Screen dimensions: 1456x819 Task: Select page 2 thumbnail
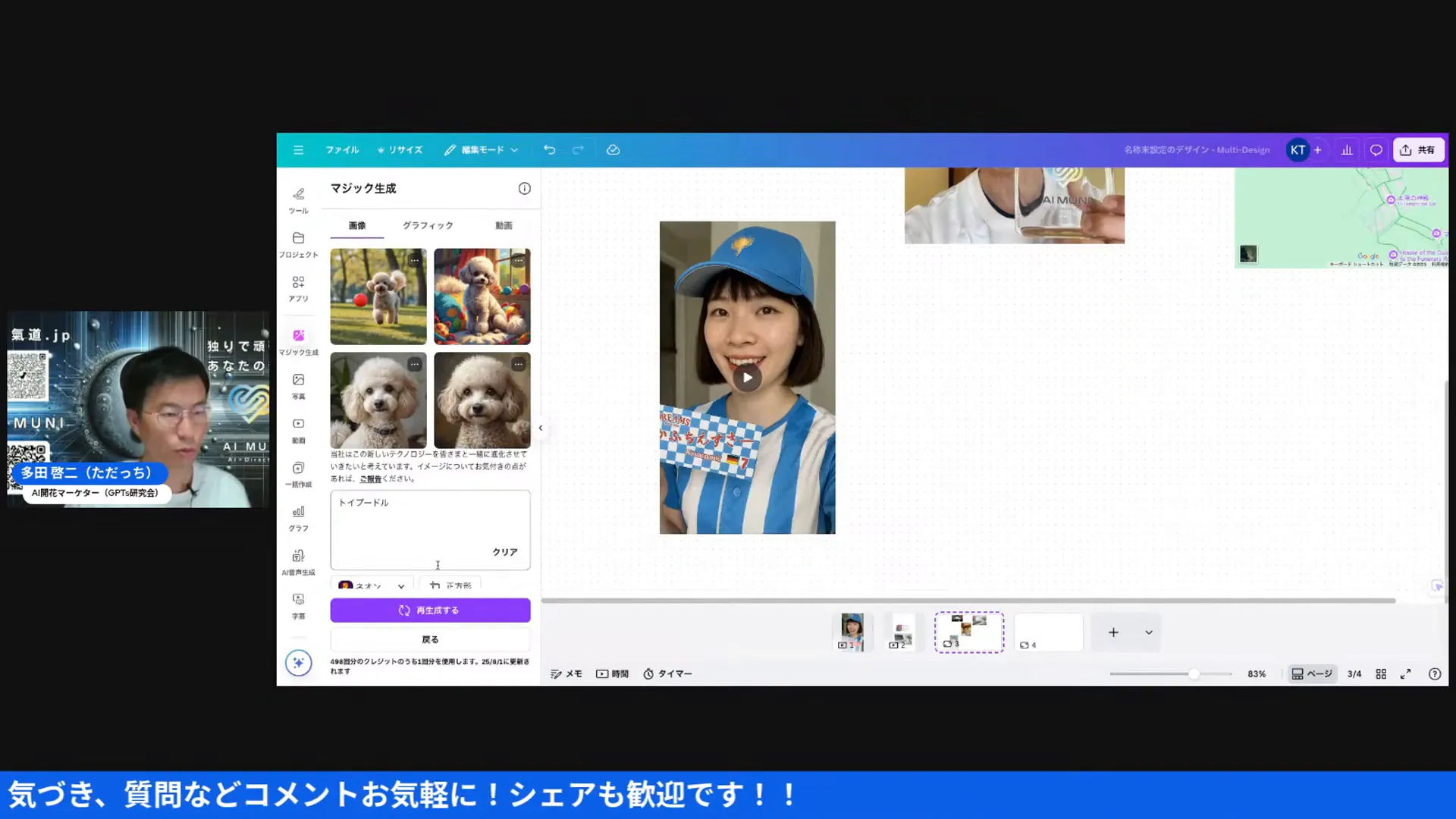pyautogui.click(x=902, y=632)
